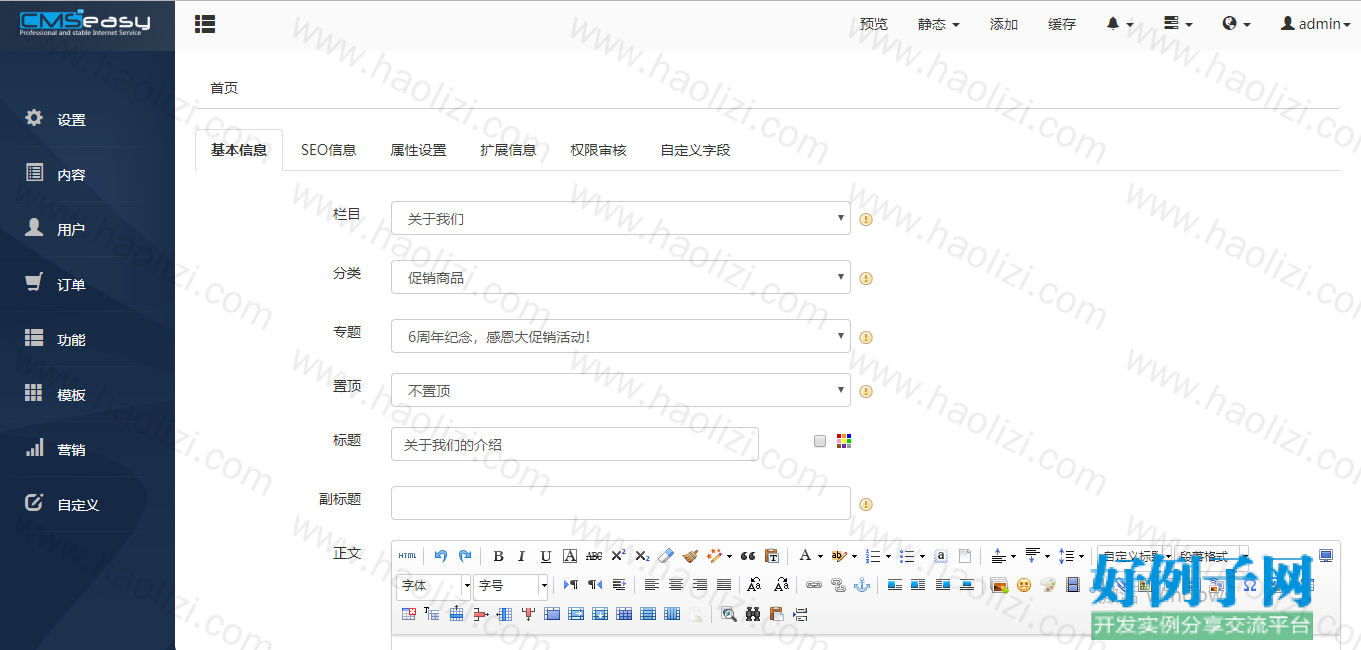Apply strikethrough (ABC) formatting

point(594,556)
